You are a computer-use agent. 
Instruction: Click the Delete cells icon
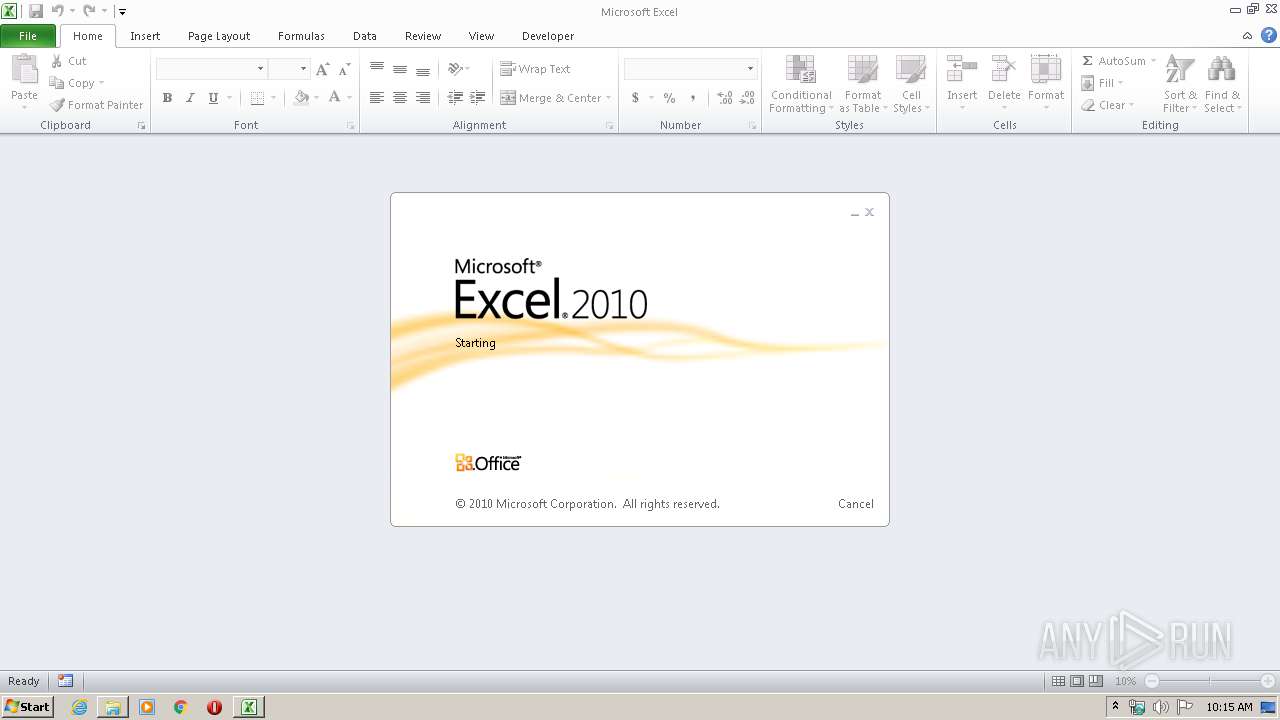point(1004,68)
